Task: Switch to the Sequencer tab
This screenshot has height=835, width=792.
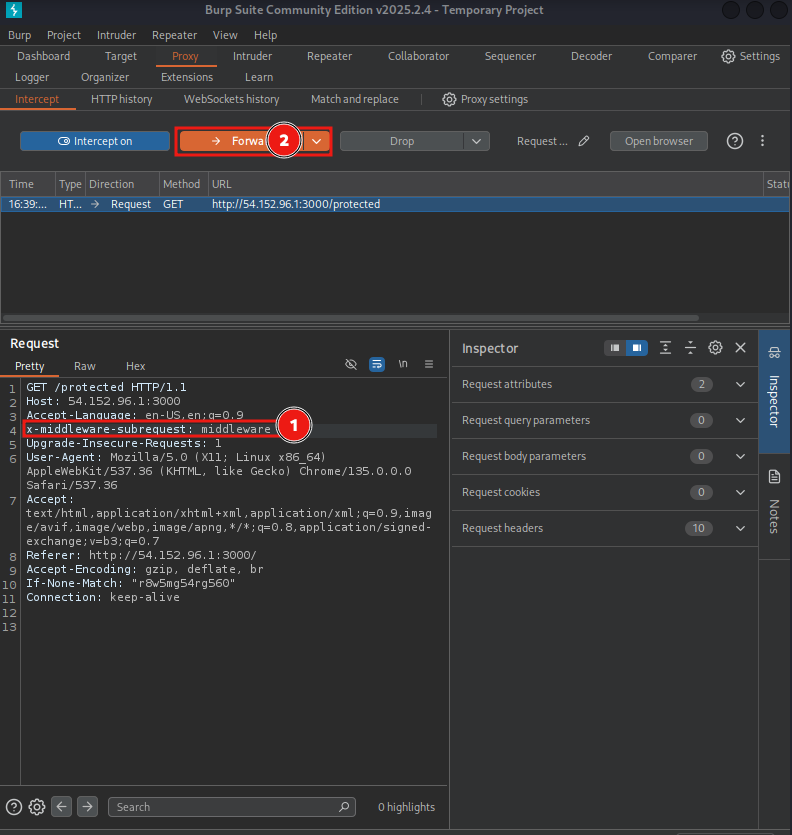Action: (510, 56)
